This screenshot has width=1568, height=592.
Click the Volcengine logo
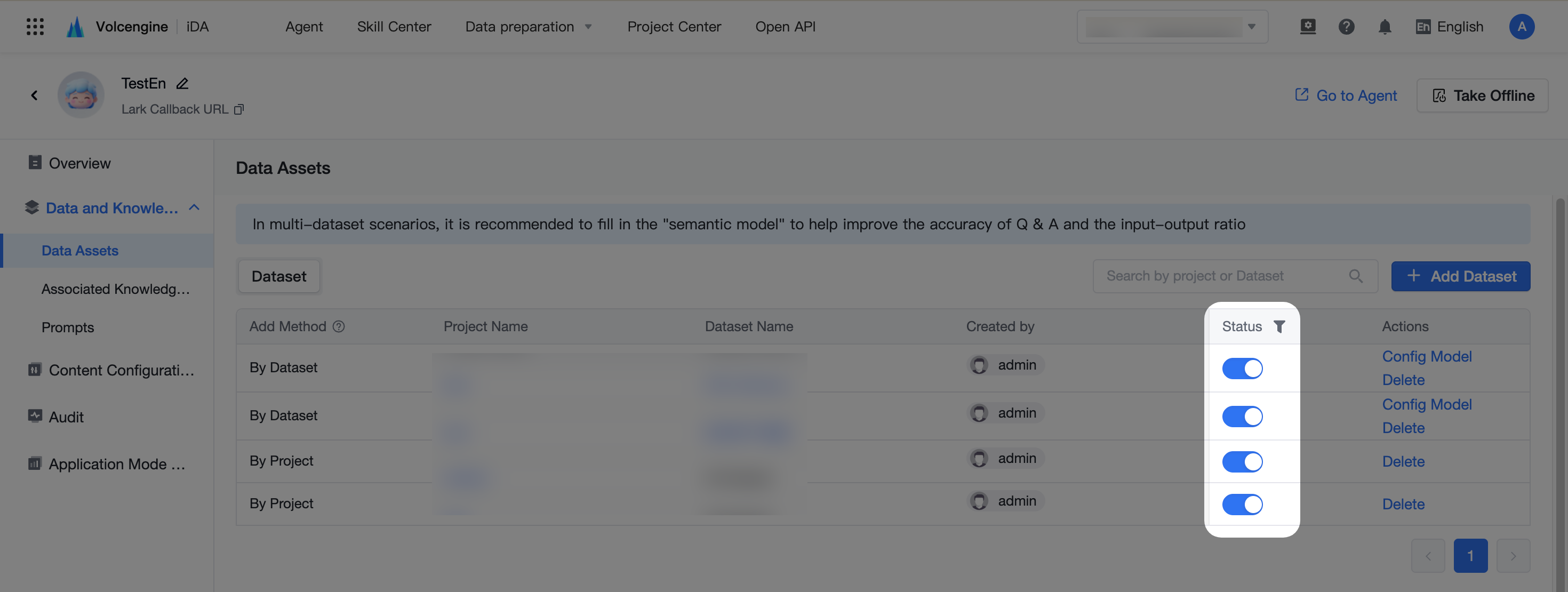tap(117, 27)
